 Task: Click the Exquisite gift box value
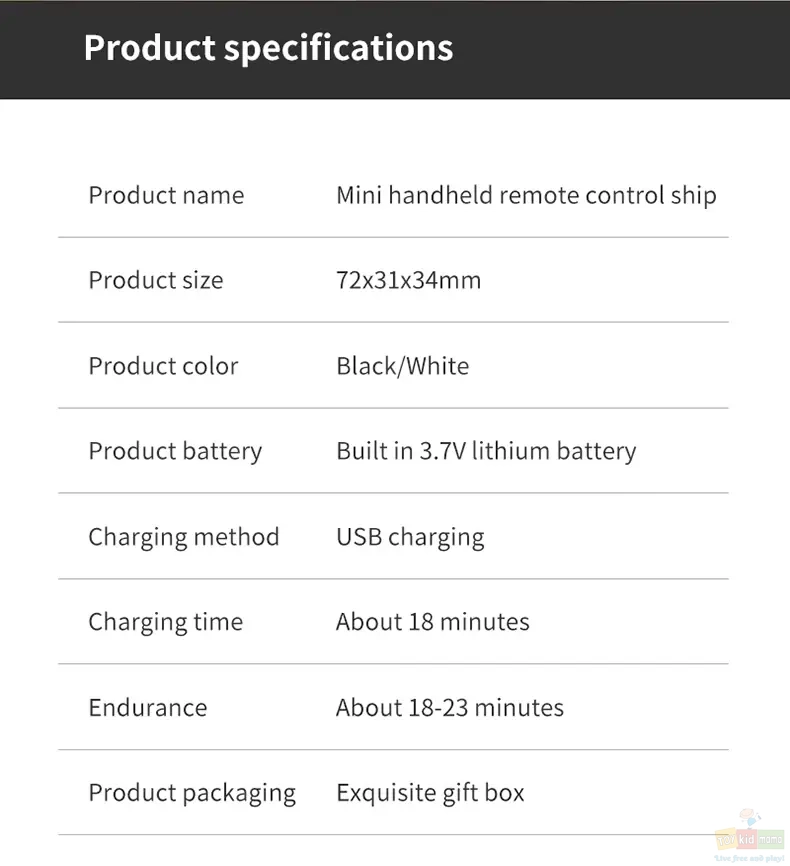coord(430,794)
